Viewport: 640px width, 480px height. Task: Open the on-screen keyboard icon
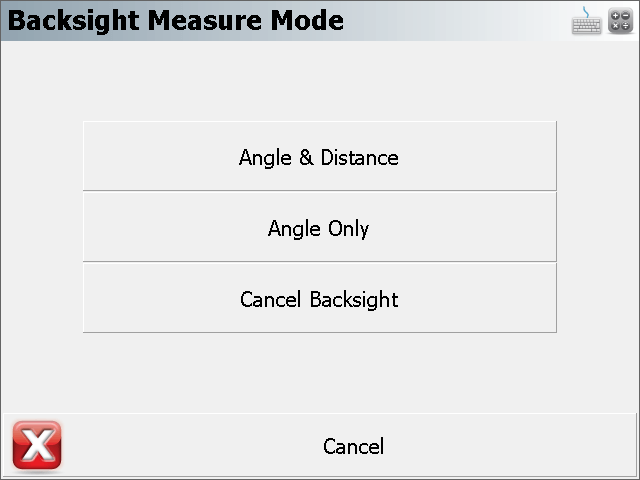tap(586, 21)
